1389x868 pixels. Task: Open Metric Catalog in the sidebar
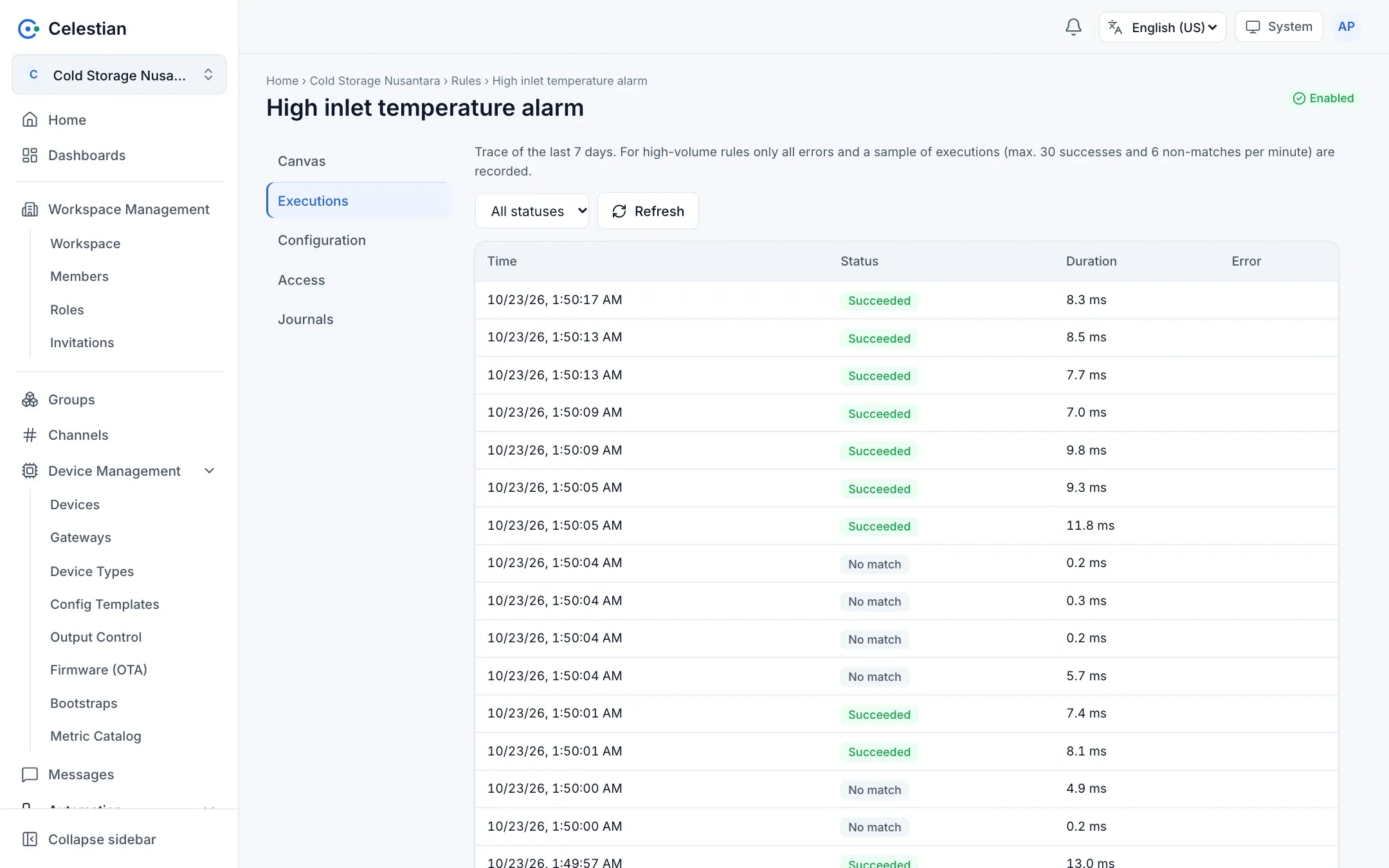coord(96,736)
